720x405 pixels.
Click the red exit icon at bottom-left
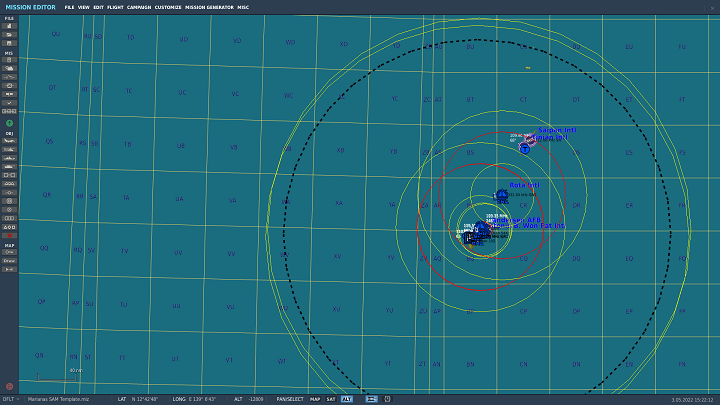point(9,386)
